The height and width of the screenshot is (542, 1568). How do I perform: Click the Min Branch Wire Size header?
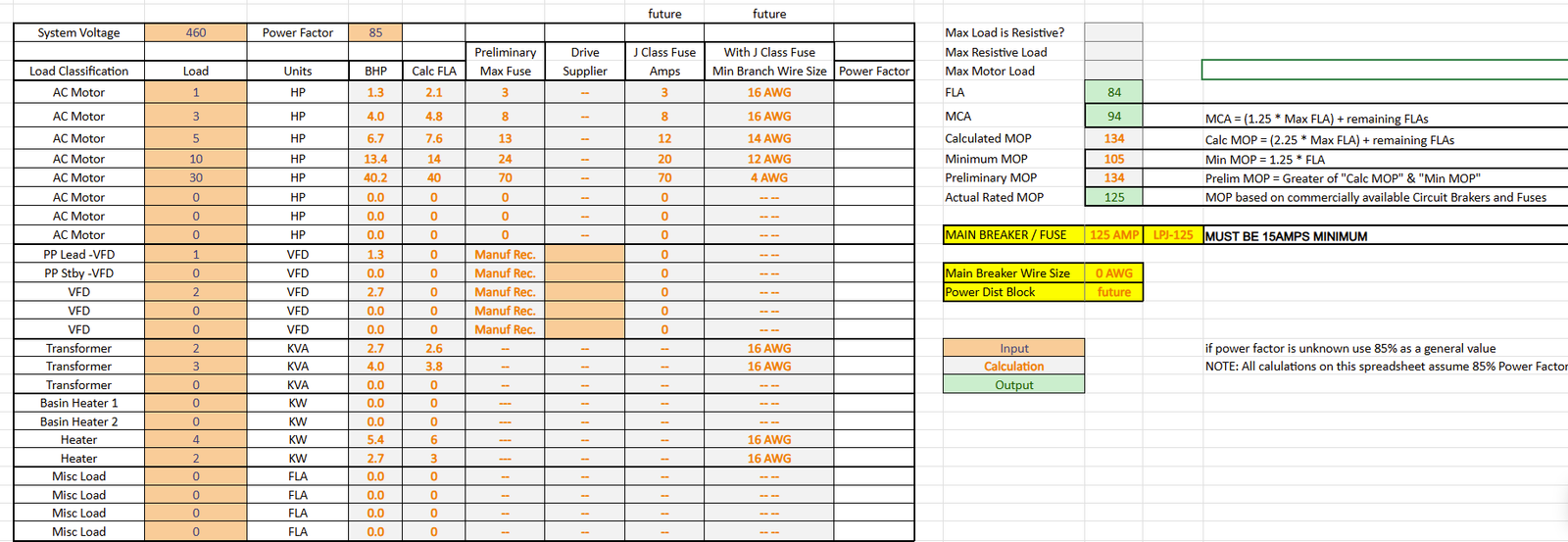769,71
